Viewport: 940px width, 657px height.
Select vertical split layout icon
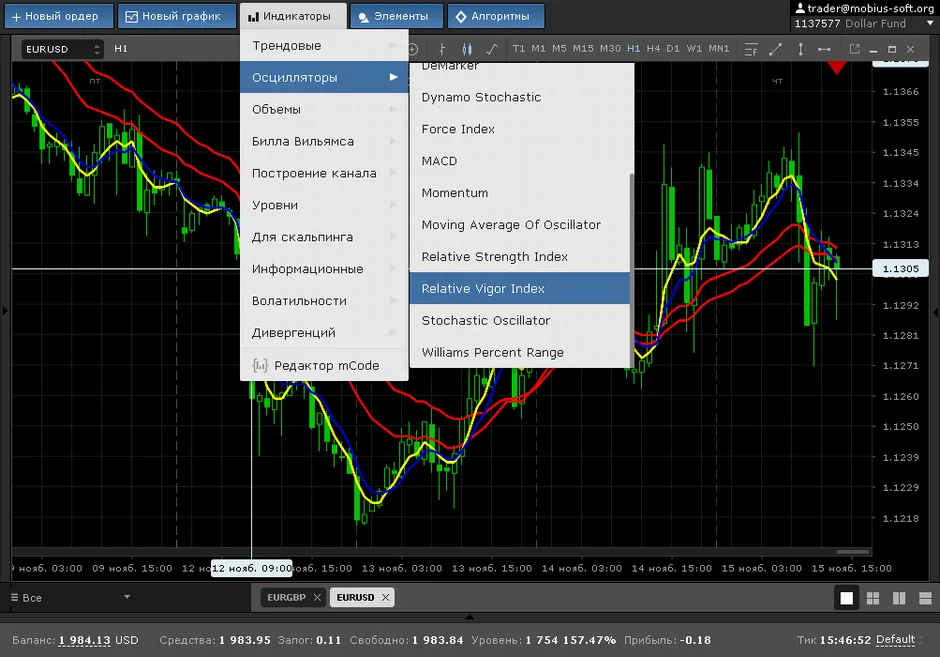(899, 598)
